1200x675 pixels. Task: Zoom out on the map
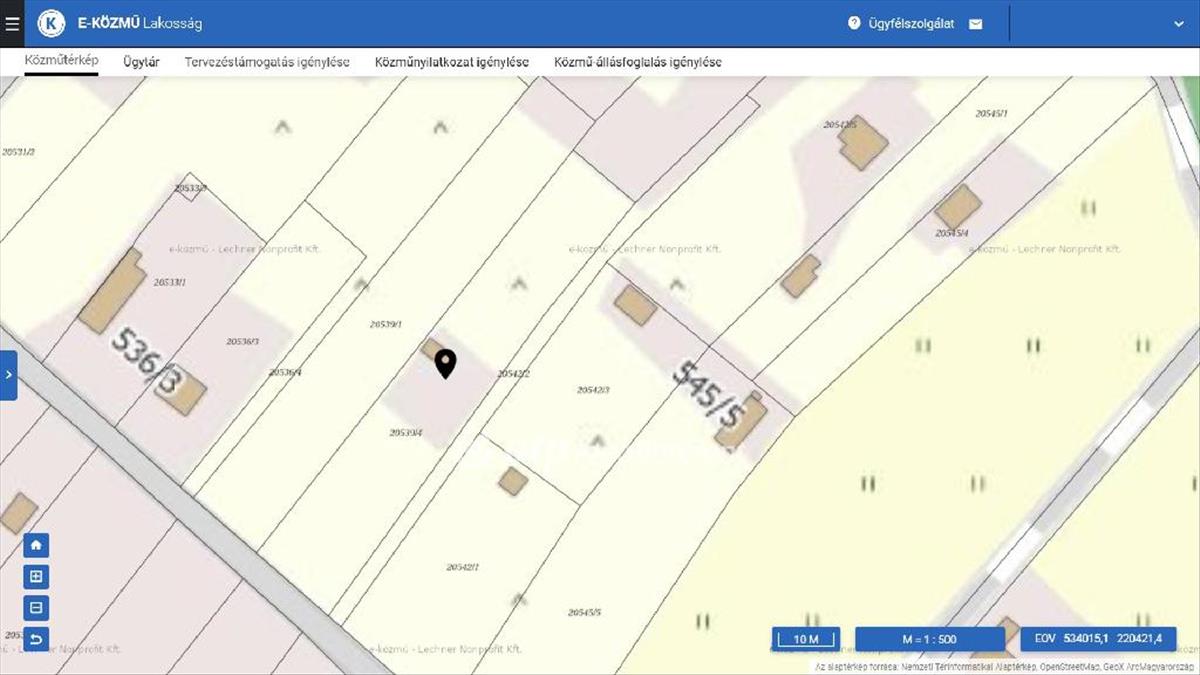tap(36, 608)
